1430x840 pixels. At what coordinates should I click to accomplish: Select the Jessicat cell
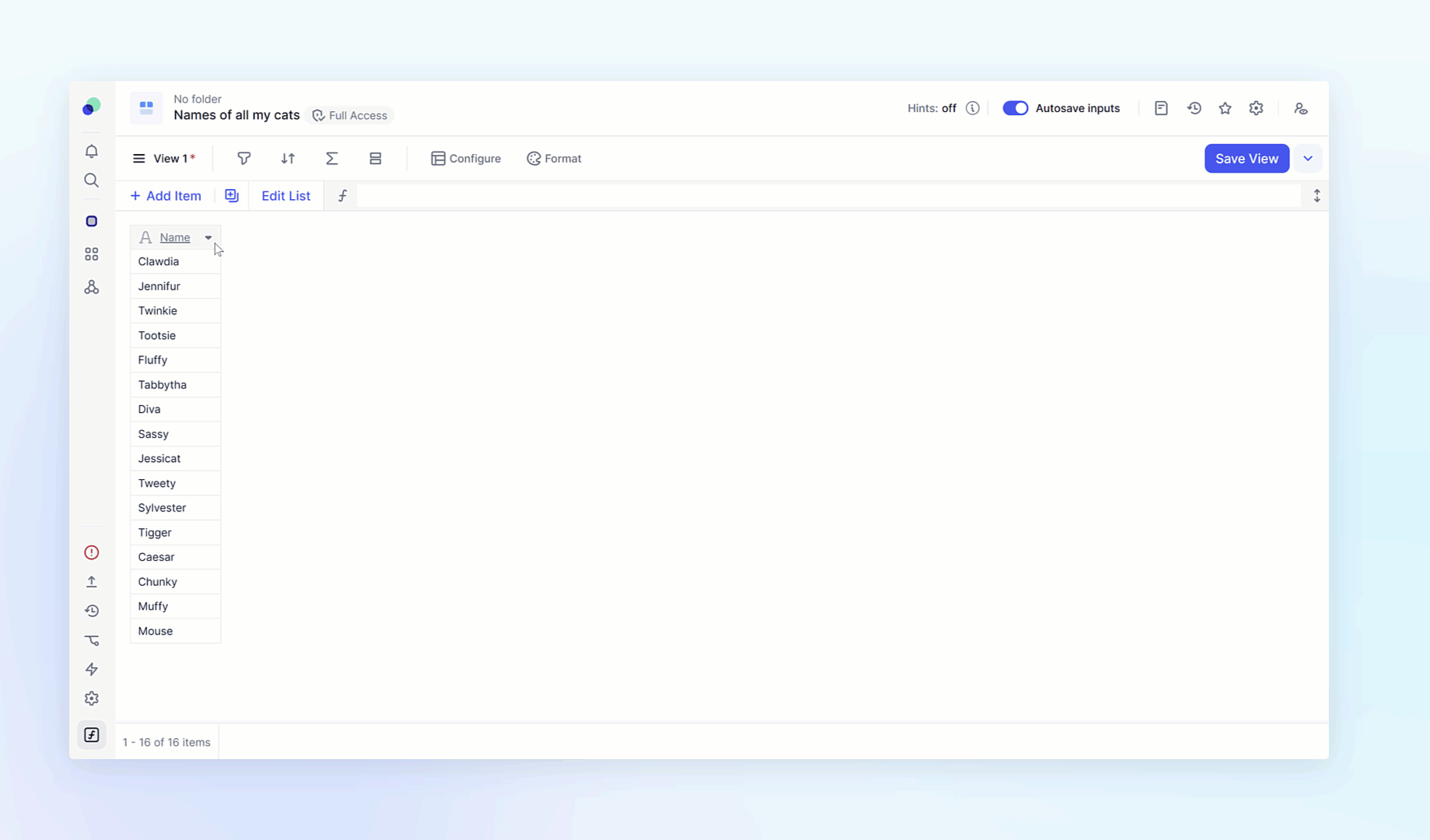coord(175,459)
